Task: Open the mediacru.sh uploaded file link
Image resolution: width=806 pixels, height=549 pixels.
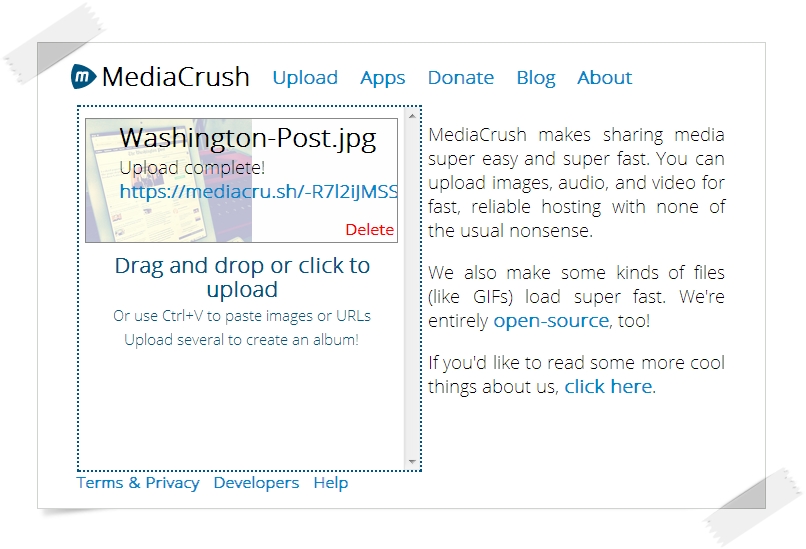Action: point(258,191)
